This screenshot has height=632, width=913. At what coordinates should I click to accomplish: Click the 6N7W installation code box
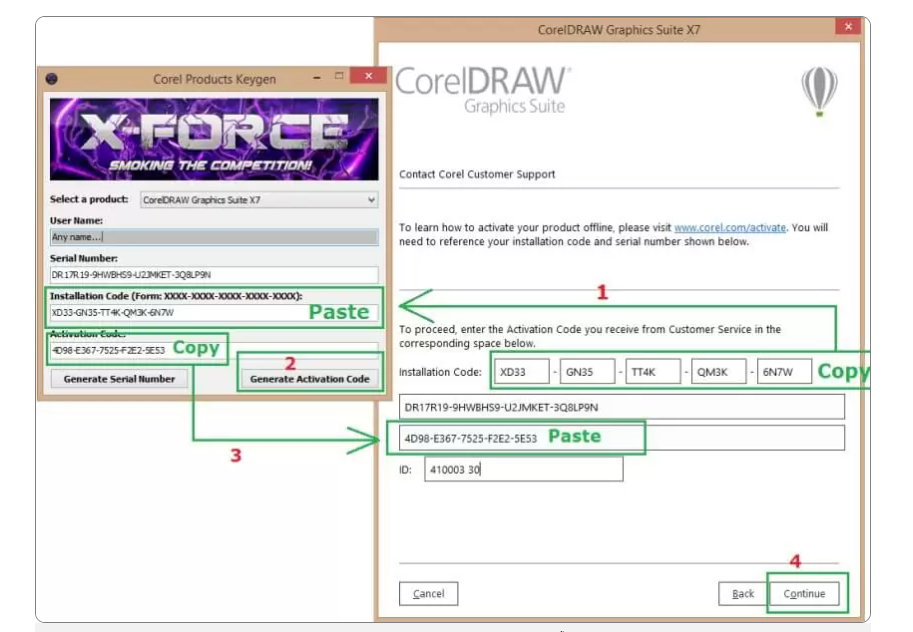click(784, 372)
